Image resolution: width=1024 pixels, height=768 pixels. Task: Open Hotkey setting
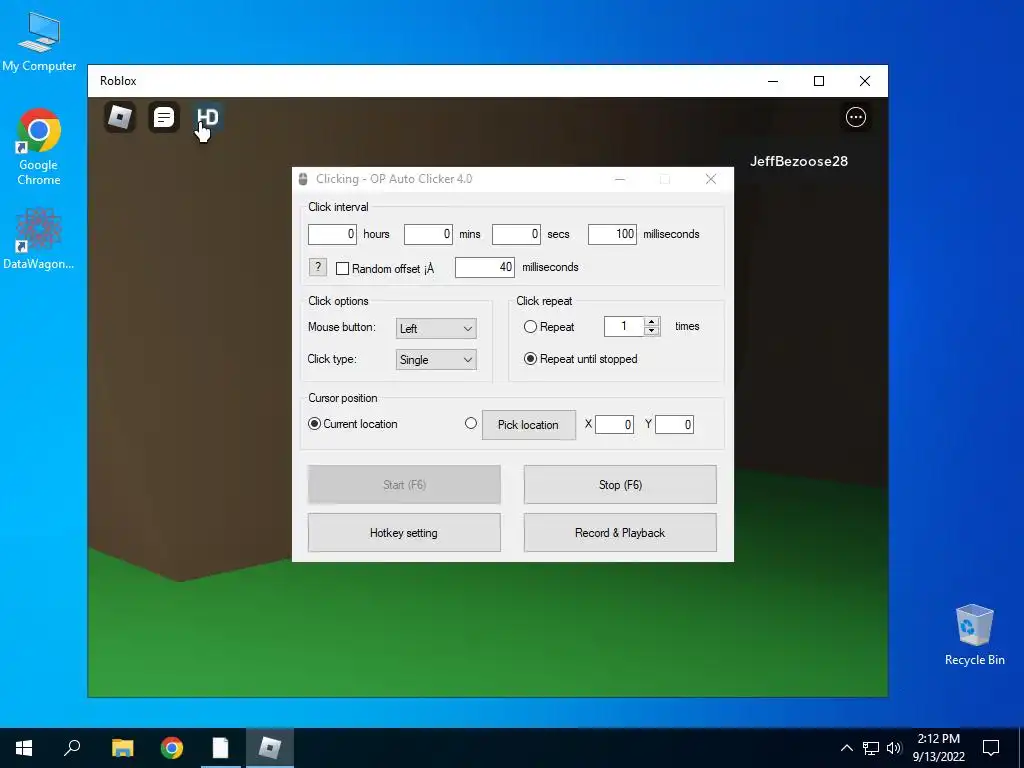(x=404, y=533)
